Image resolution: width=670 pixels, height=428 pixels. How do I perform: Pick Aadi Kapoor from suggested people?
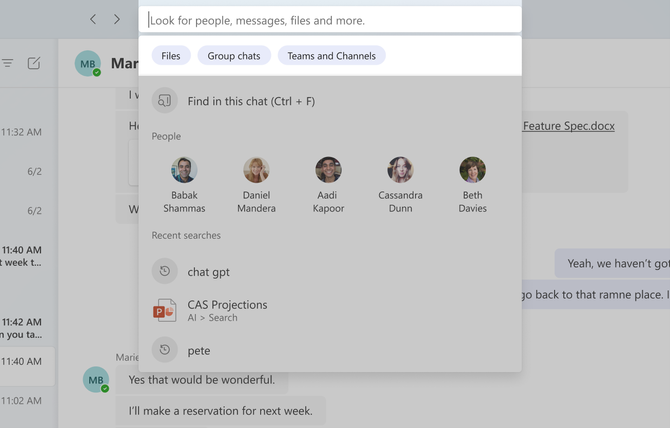point(328,185)
